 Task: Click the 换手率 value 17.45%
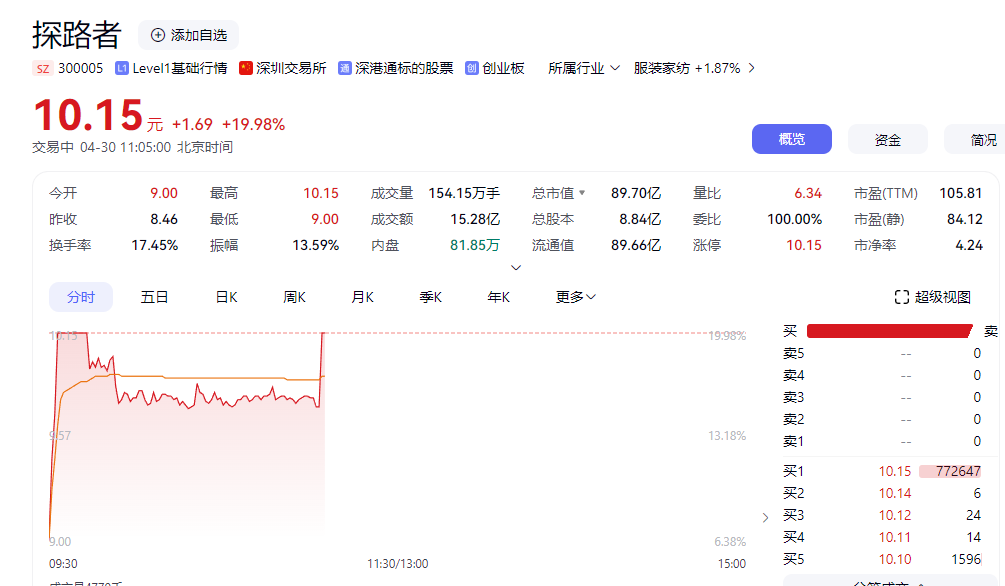(154, 245)
